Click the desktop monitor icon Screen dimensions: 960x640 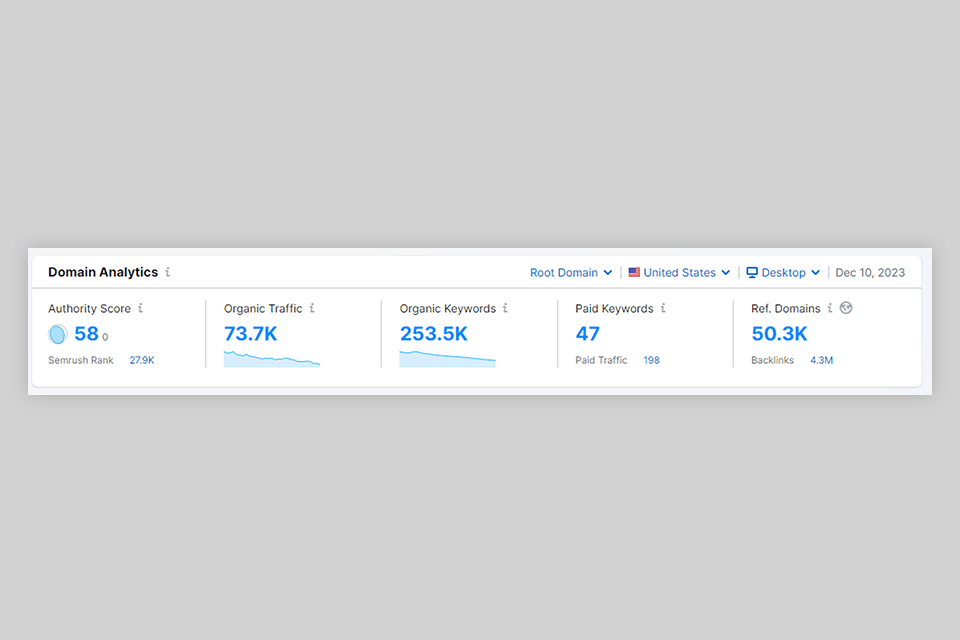coord(752,272)
